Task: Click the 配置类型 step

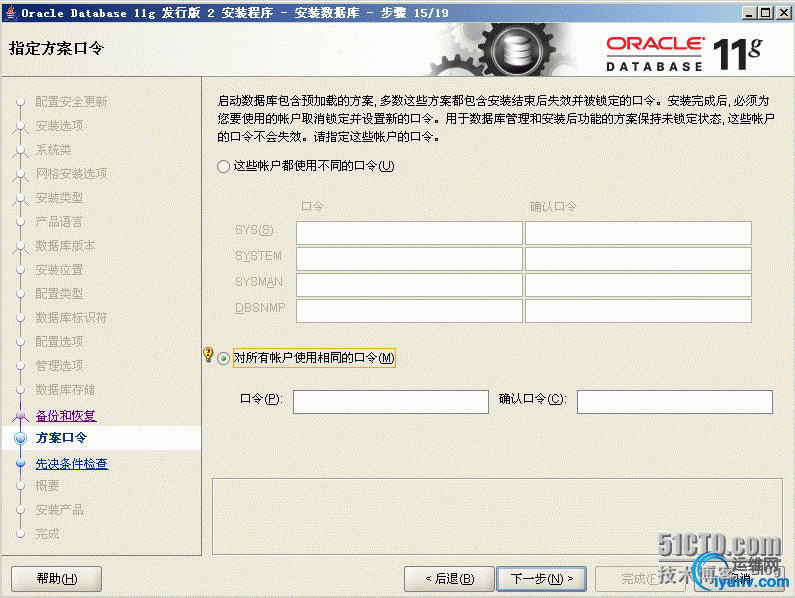Action: click(59, 293)
